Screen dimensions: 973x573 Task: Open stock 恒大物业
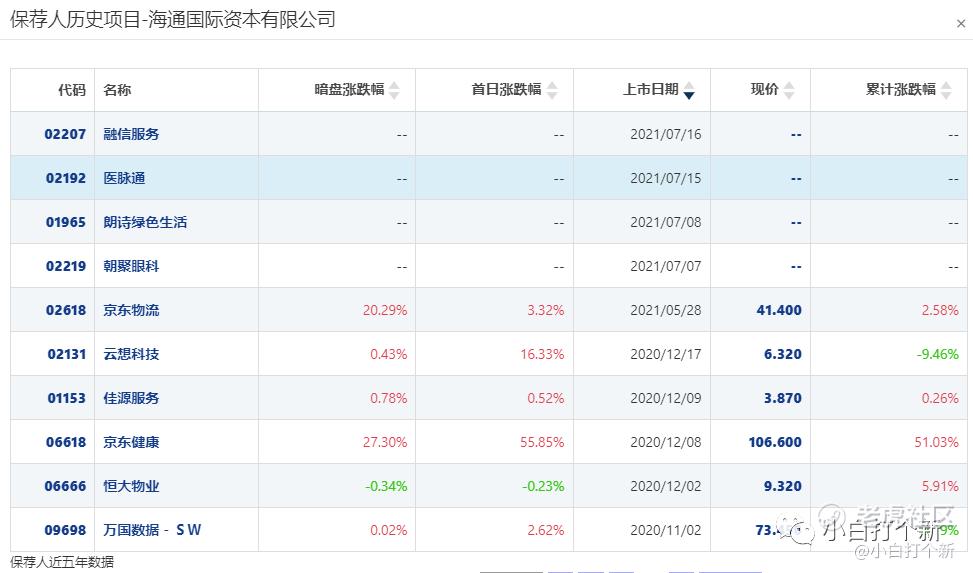point(131,487)
